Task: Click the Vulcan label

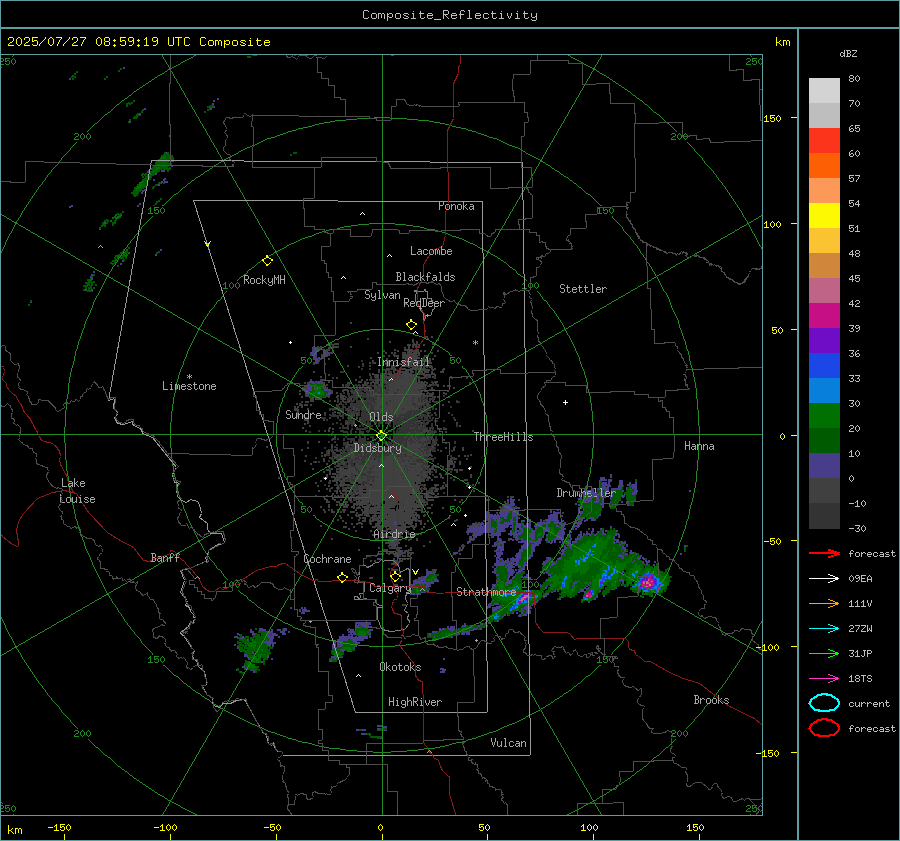Action: tap(508, 743)
